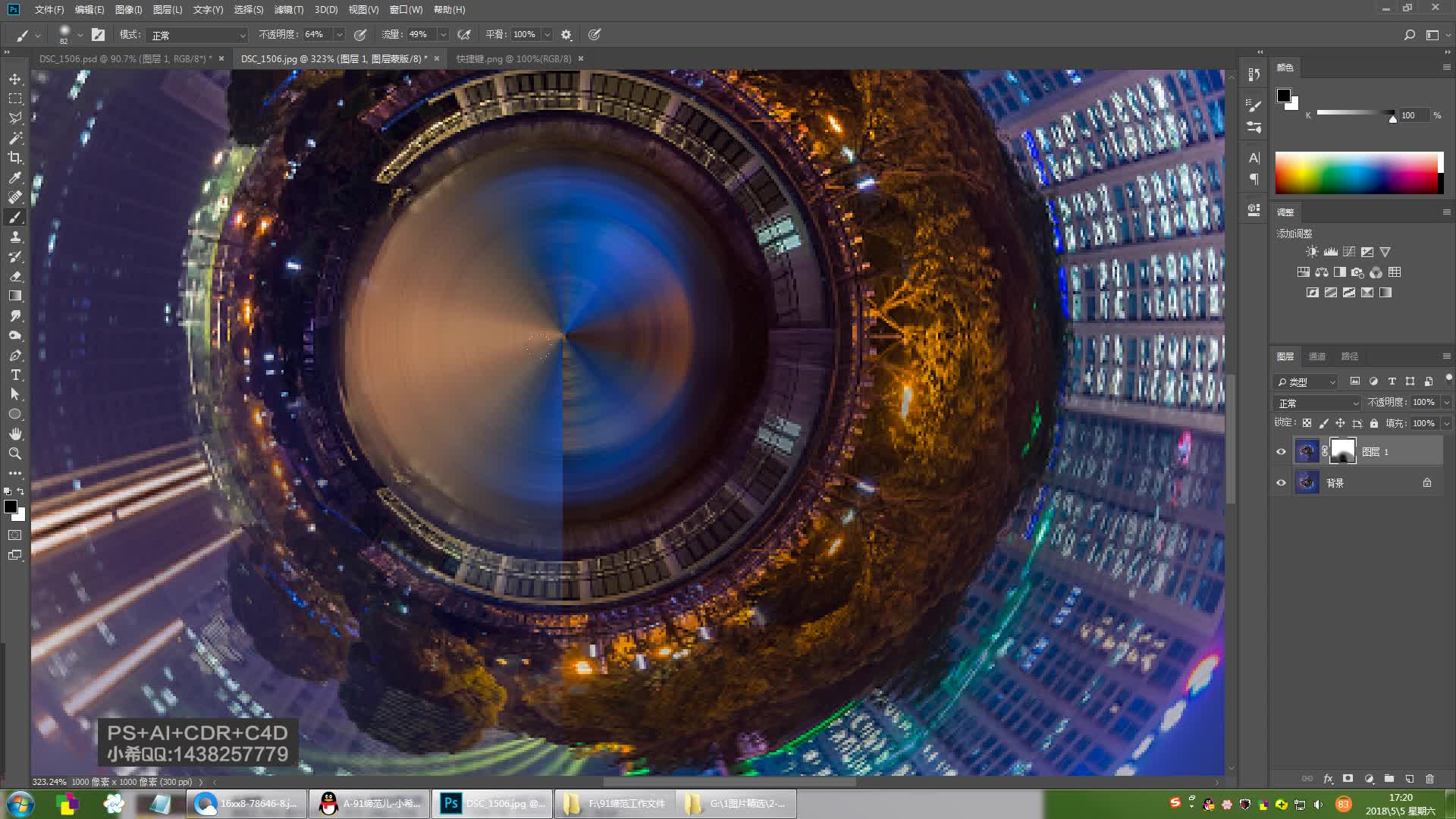1456x819 pixels.
Task: Switch to the 通道 panel tab
Action: click(1317, 356)
